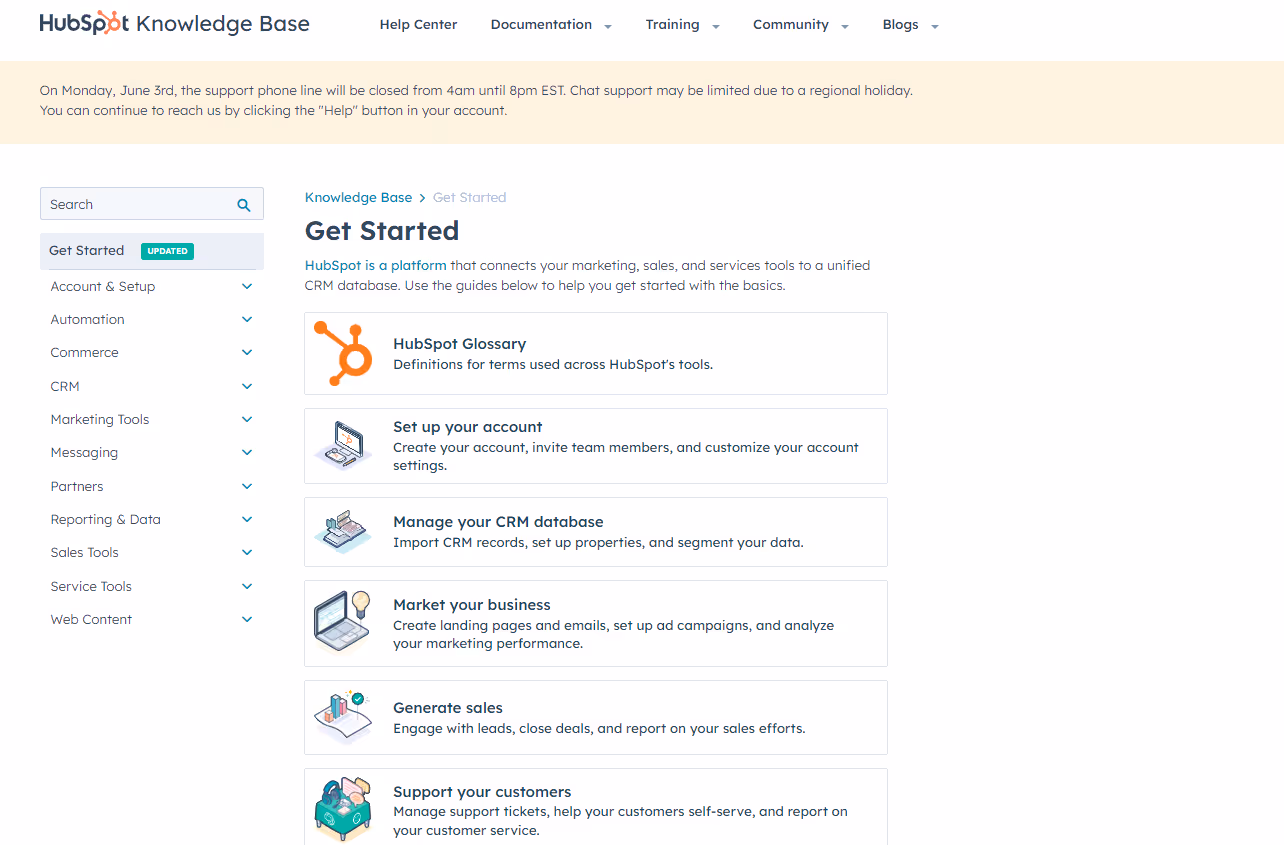The height and width of the screenshot is (845, 1284).
Task: Click the support phone line closure notice
Action: (x=476, y=100)
